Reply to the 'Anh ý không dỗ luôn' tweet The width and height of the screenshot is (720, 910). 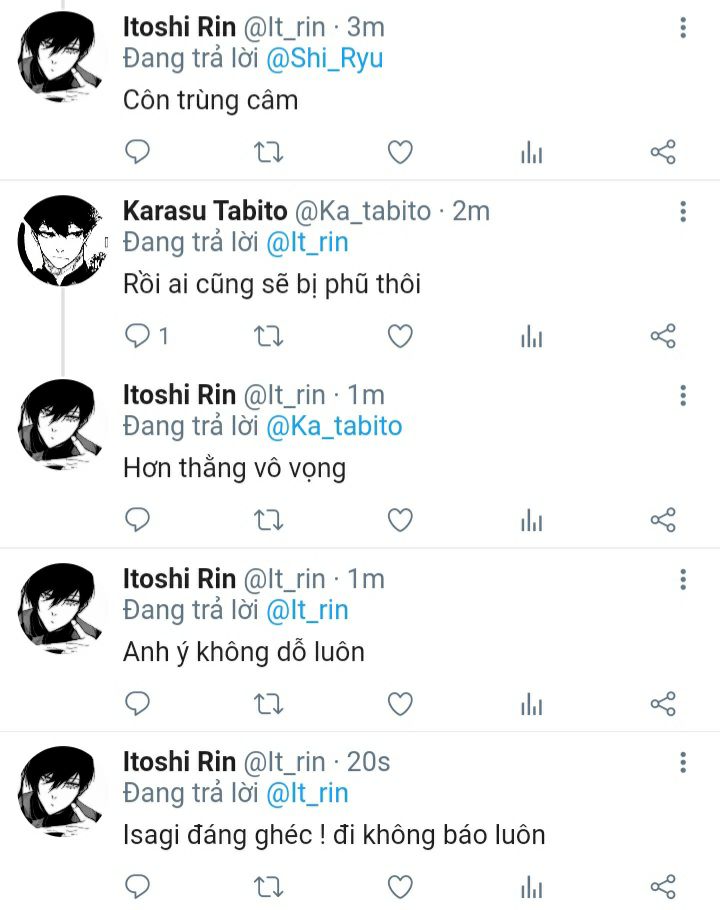(138, 704)
